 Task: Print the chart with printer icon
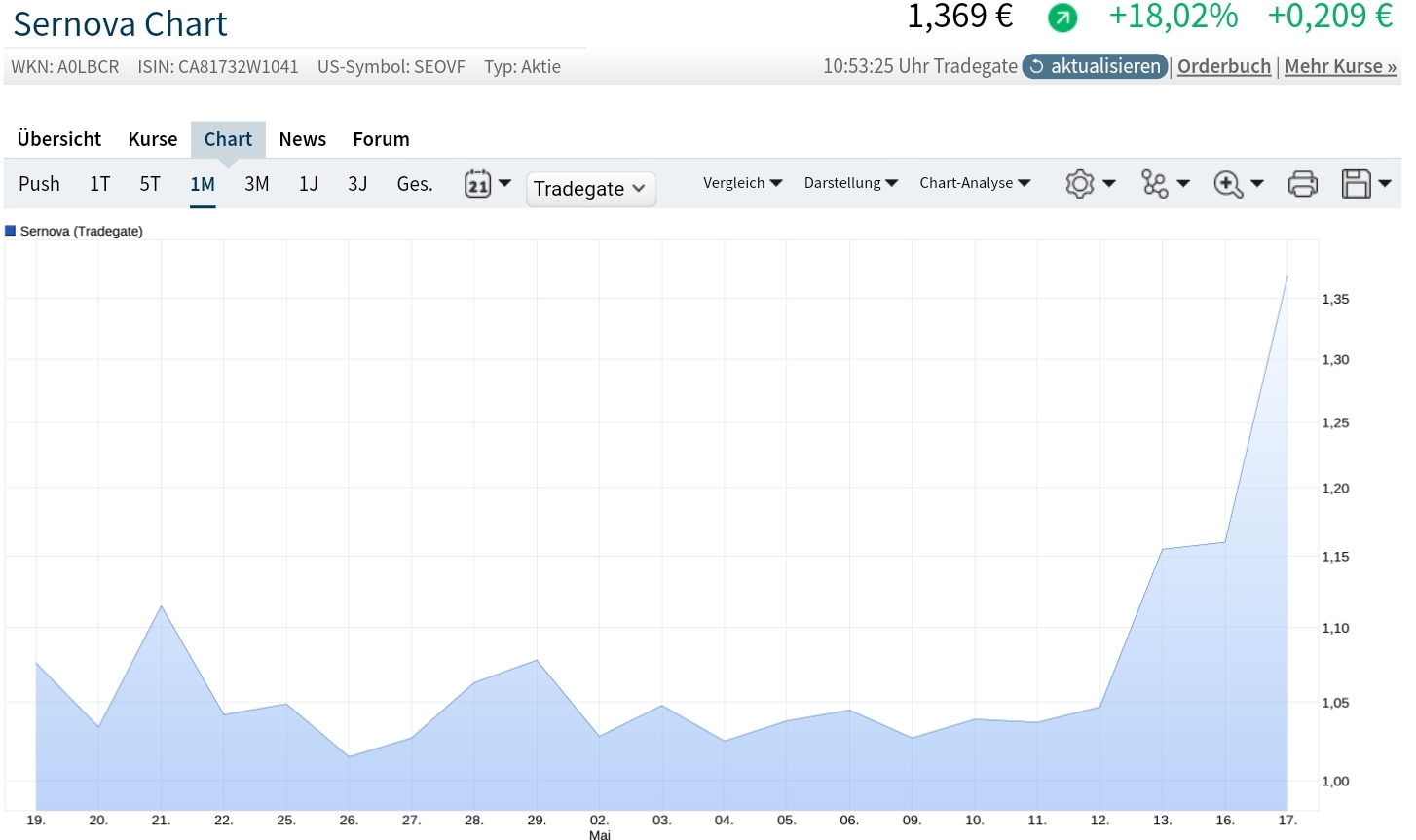coord(1303,184)
